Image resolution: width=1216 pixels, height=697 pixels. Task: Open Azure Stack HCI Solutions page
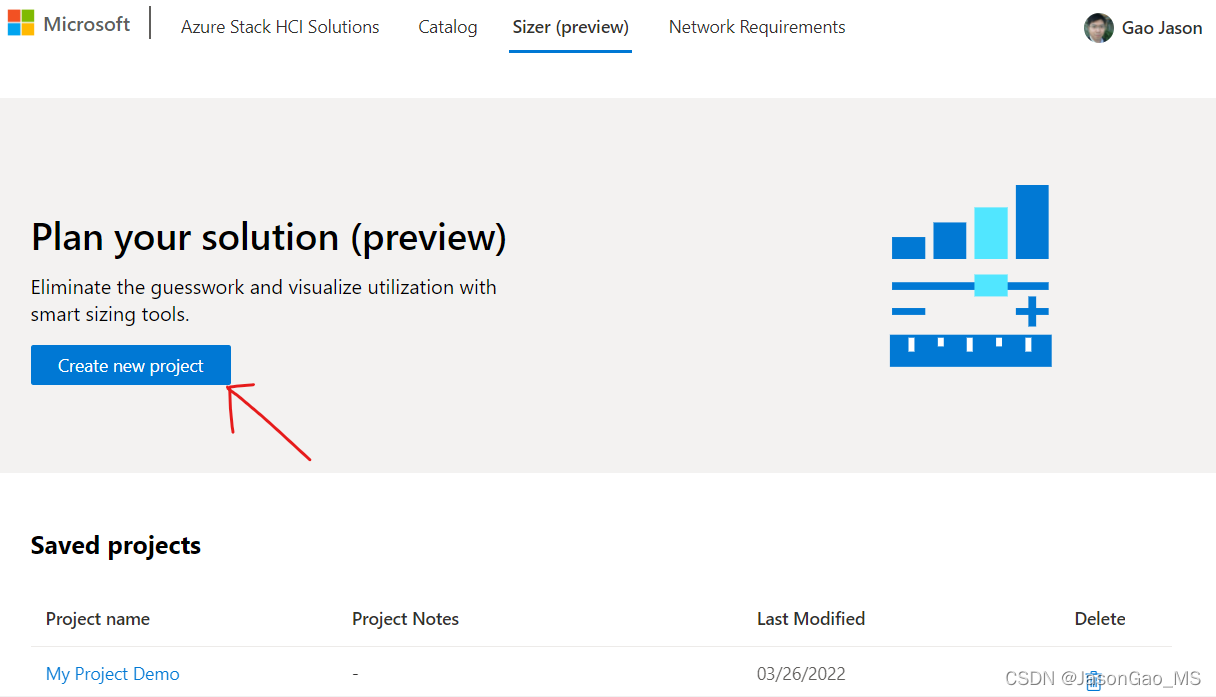pyautogui.click(x=280, y=27)
